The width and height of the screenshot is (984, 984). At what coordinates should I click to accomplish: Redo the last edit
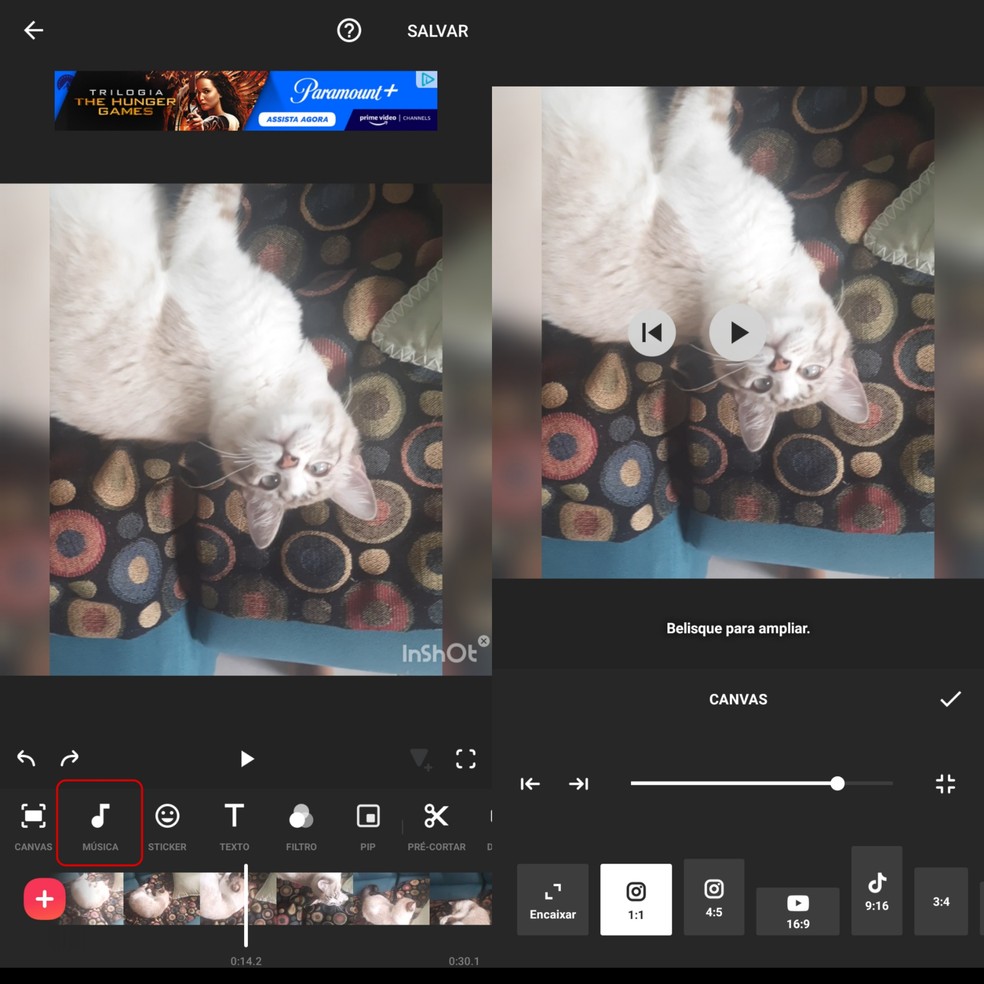click(x=68, y=759)
